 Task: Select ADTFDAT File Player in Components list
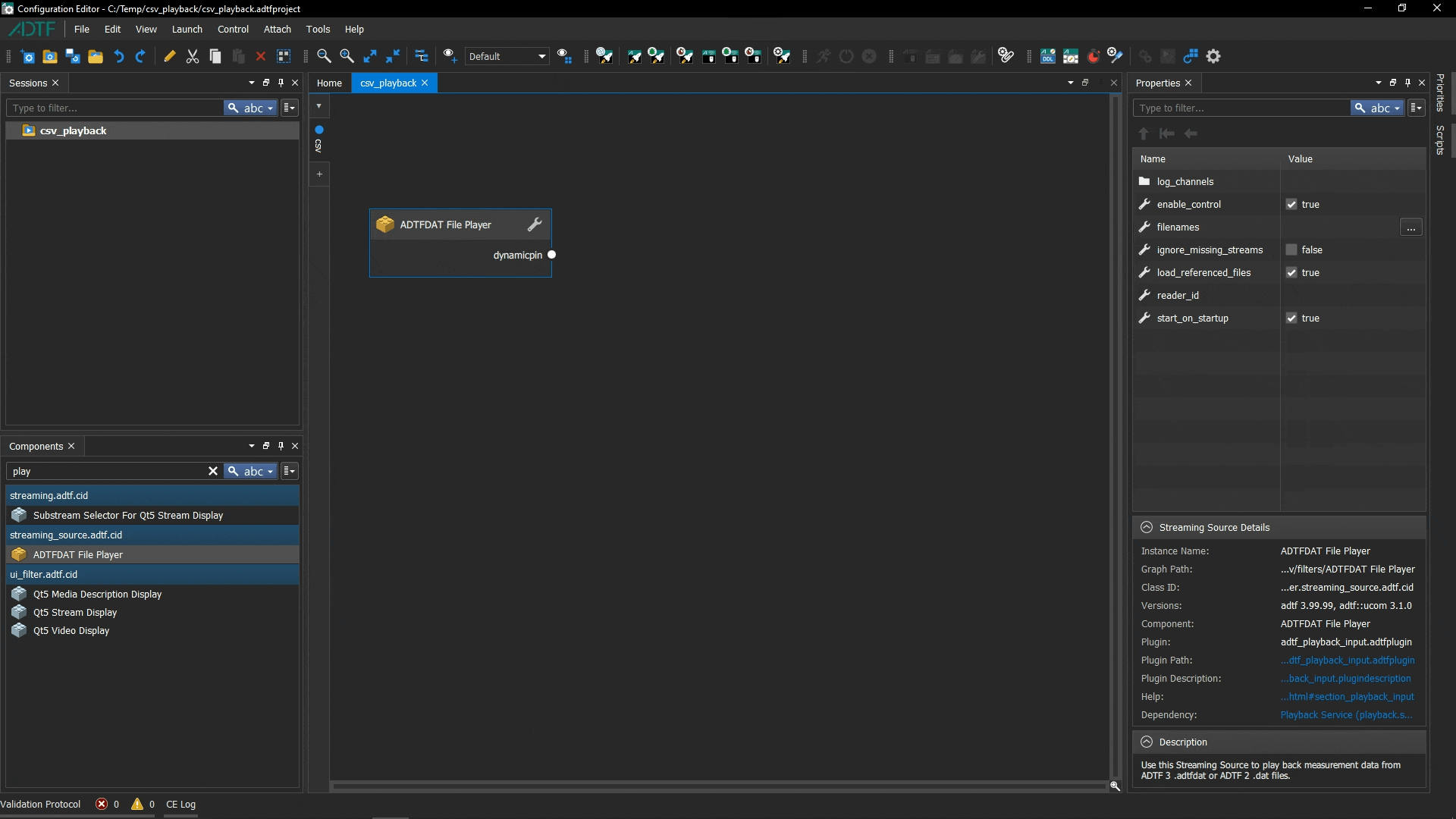(152, 554)
